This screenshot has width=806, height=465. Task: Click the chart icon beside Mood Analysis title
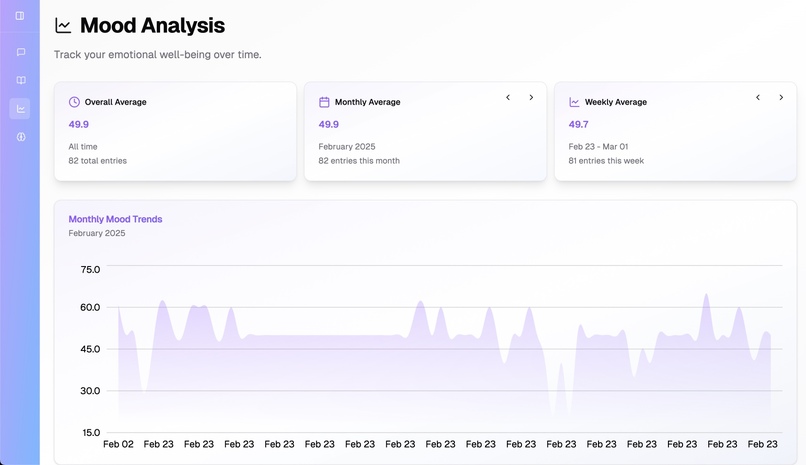[63, 26]
